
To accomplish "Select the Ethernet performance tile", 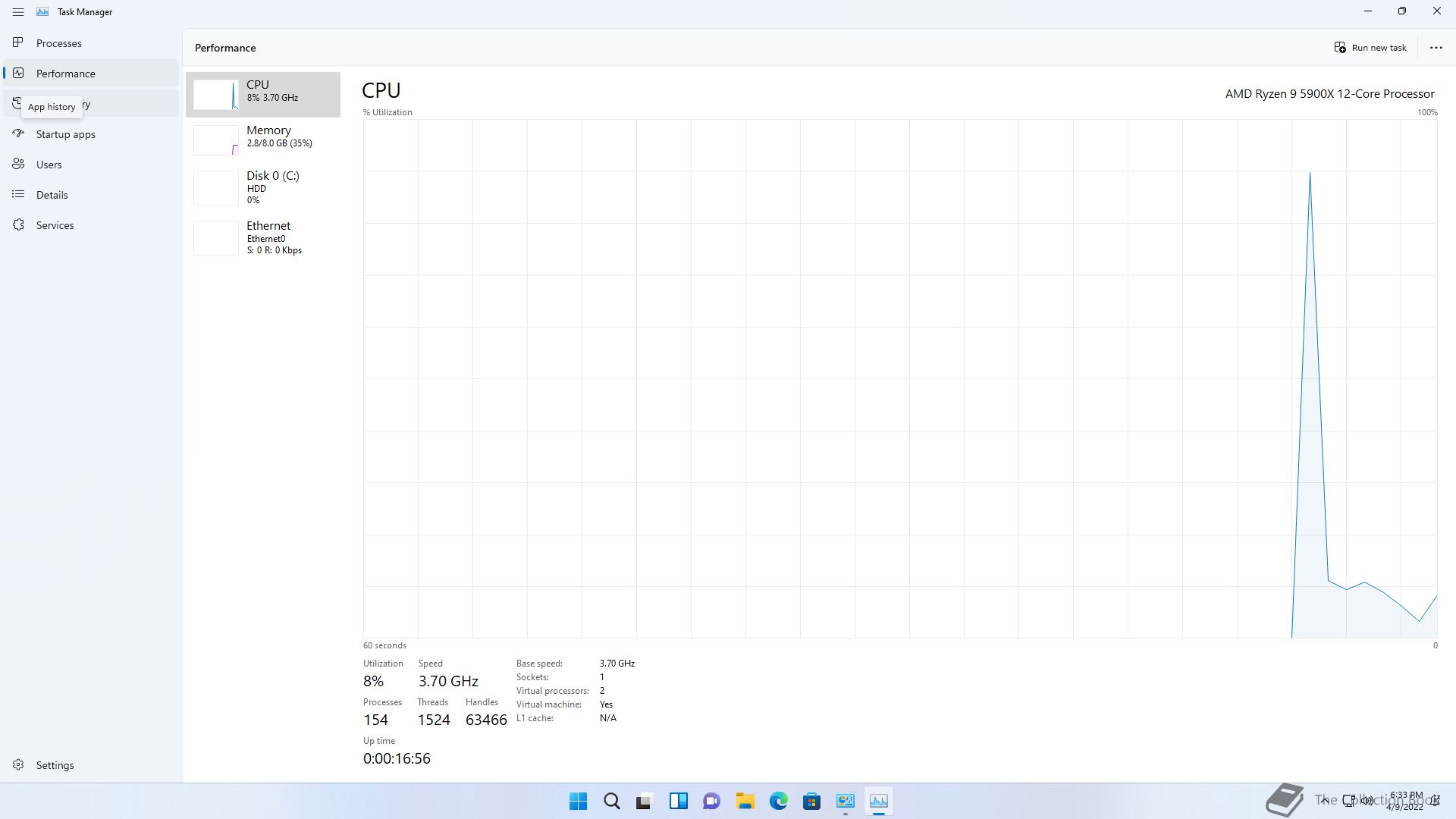I will (263, 237).
